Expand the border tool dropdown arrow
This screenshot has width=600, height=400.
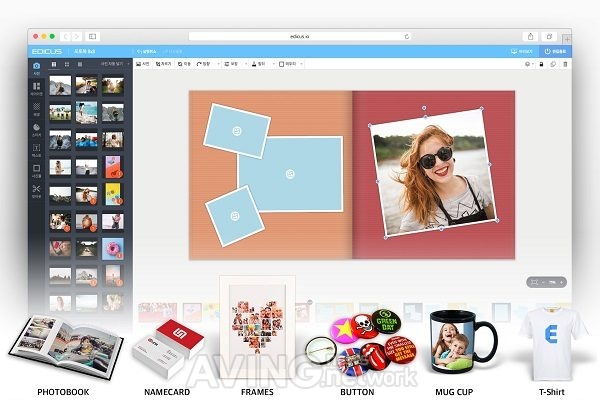point(302,64)
